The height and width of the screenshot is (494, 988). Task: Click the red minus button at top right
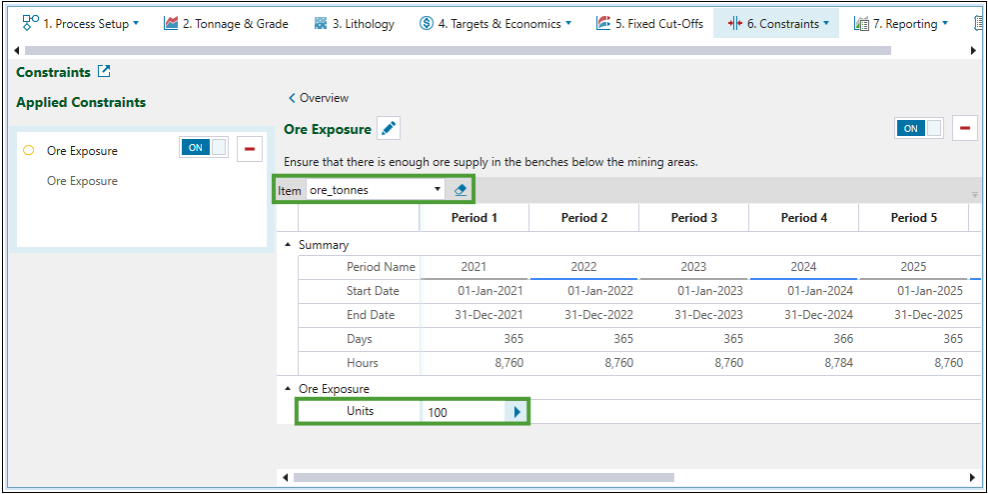pyautogui.click(x=965, y=129)
